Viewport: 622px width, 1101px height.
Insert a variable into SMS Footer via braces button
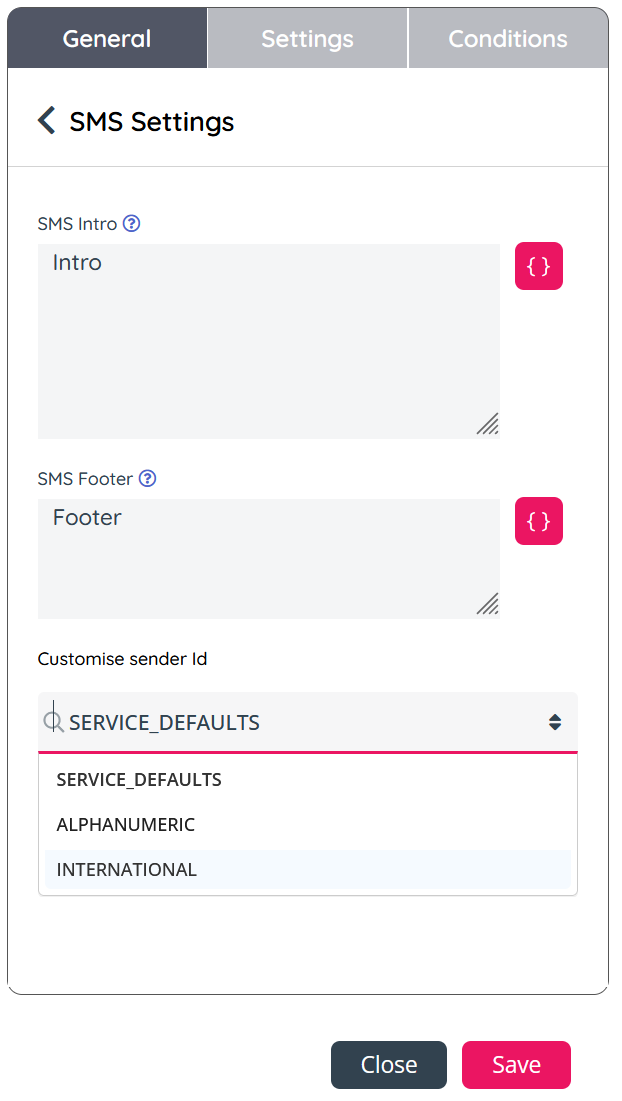pos(538,521)
